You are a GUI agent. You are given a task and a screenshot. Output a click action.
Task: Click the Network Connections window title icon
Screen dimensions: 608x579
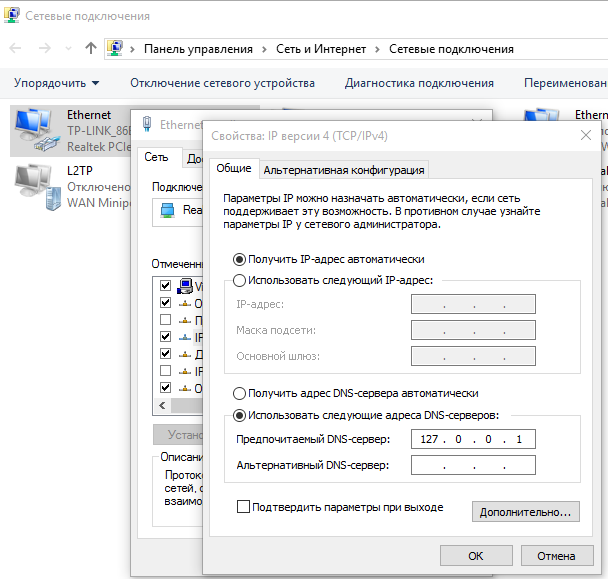coord(12,15)
